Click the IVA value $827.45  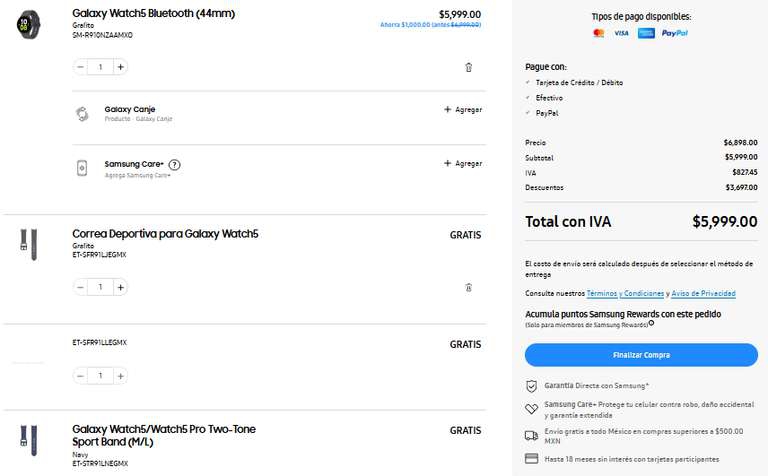[745, 173]
